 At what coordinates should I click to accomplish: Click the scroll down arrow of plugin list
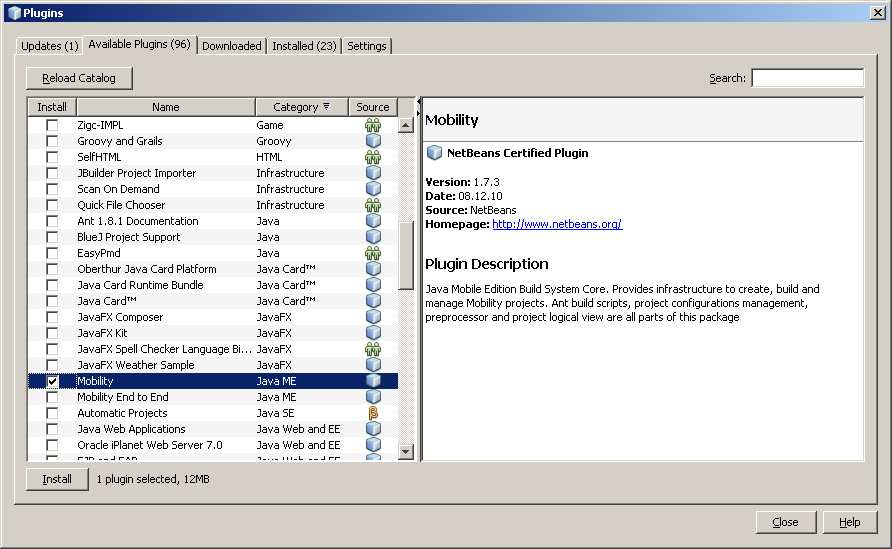(x=406, y=452)
